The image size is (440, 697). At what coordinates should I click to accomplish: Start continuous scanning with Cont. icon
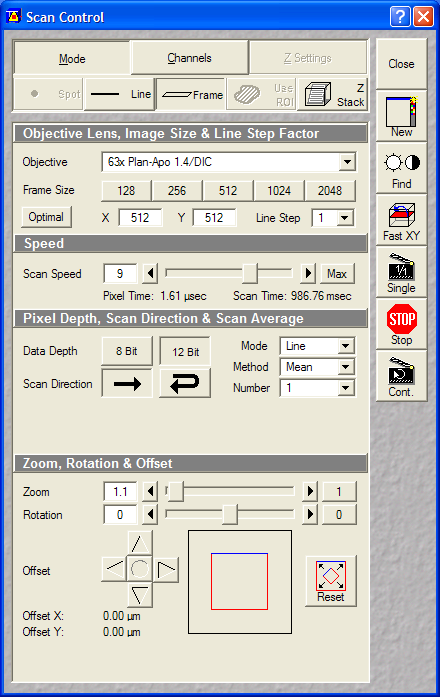(x=401, y=376)
